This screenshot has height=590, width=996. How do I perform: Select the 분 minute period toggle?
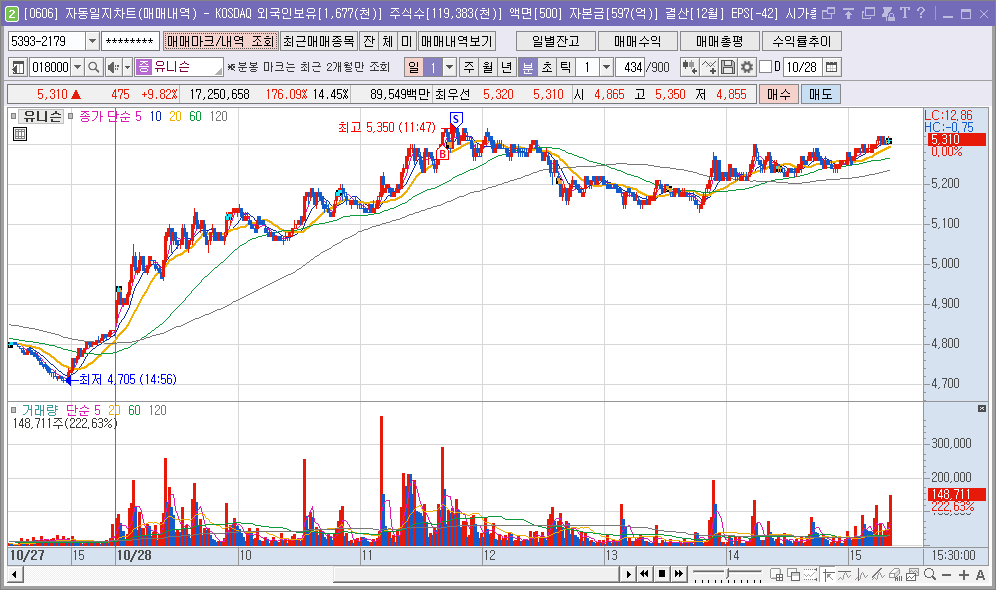click(x=527, y=67)
